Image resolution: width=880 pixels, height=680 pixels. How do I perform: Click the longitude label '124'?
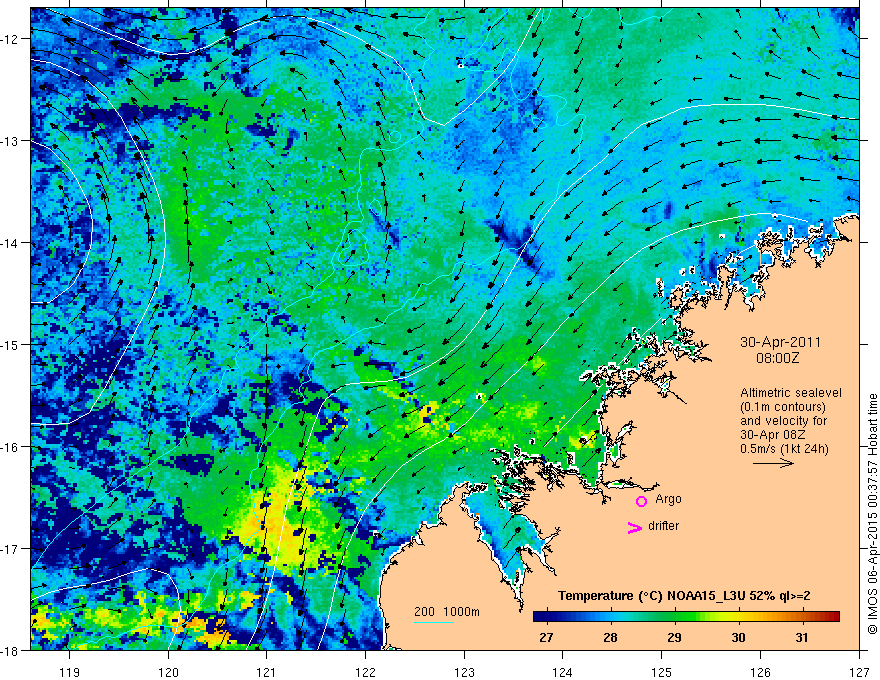(x=563, y=672)
